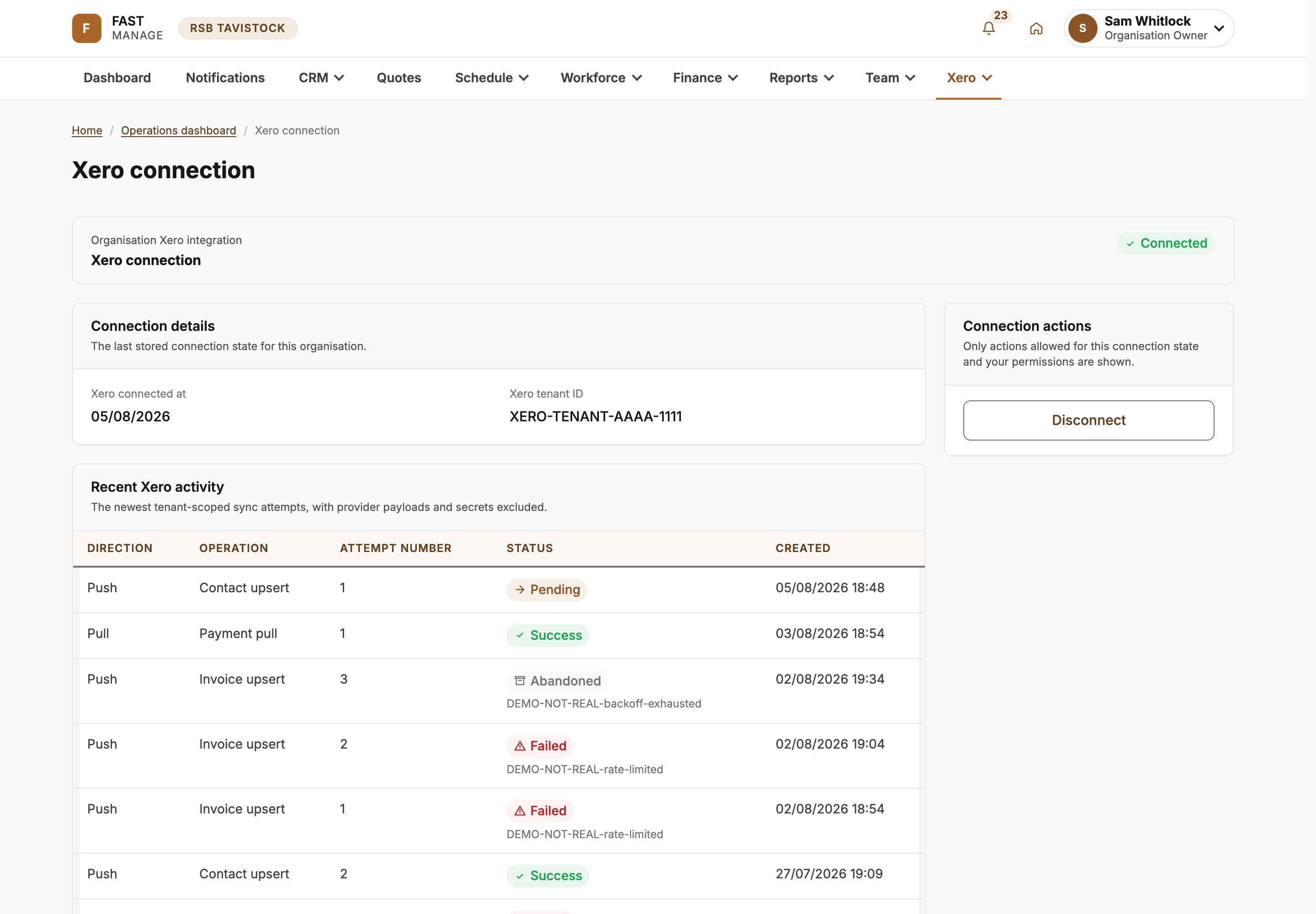The width and height of the screenshot is (1316, 914).
Task: Click the Status column header
Action: pos(530,548)
